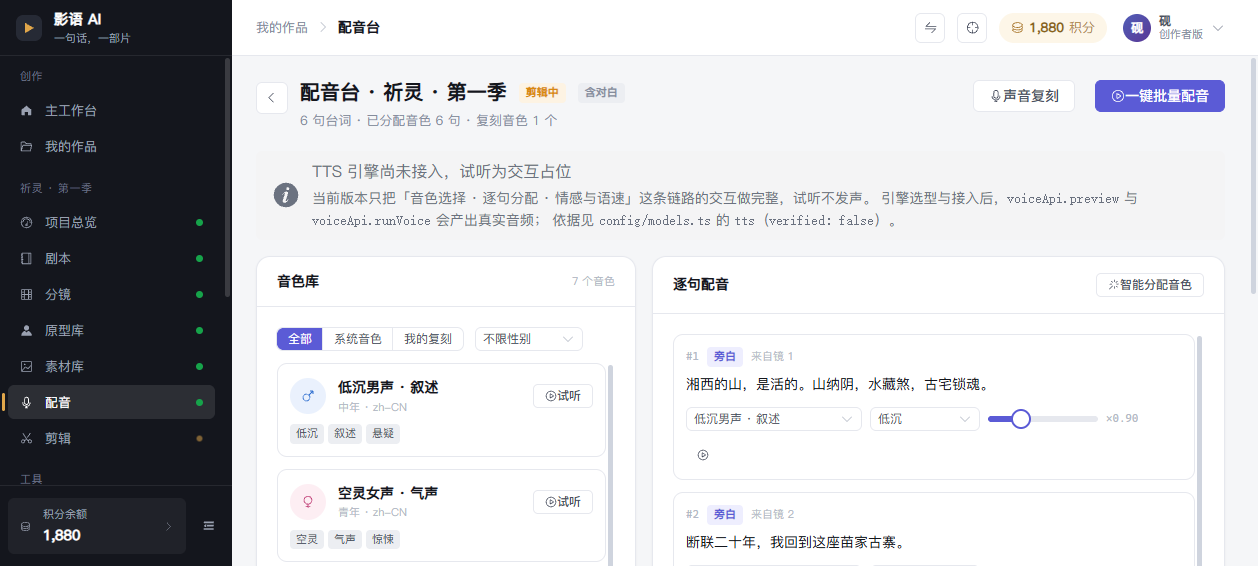1258x566 pixels.
Task: Expand the user account dropdown chevron
Action: tap(1217, 28)
